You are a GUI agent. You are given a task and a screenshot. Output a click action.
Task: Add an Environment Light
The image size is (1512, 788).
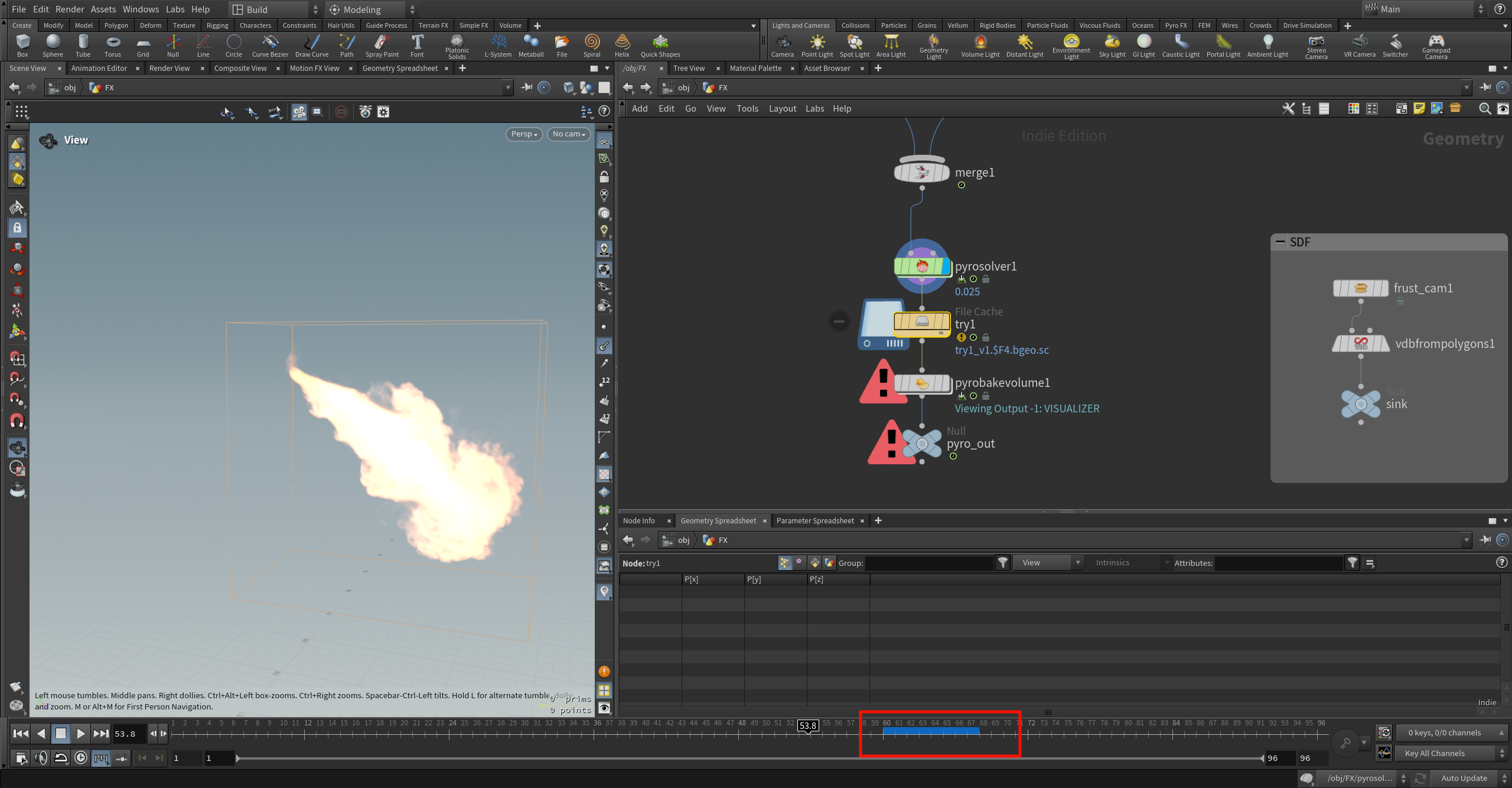tap(1071, 47)
